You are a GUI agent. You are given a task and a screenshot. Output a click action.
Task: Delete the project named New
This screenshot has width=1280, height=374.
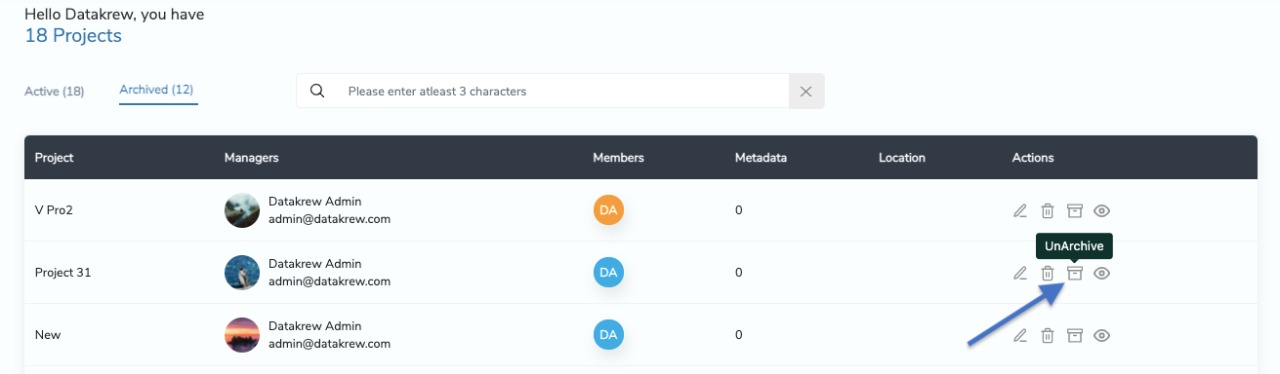coord(1047,335)
